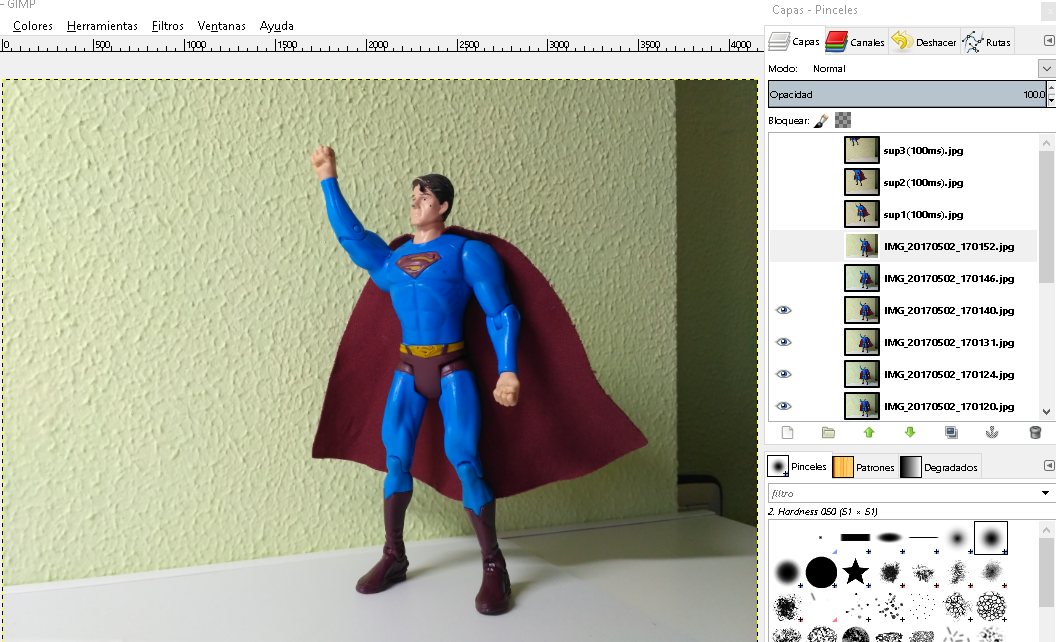Open the brush filter tag dropdown arrow

pyautogui.click(x=1045, y=493)
